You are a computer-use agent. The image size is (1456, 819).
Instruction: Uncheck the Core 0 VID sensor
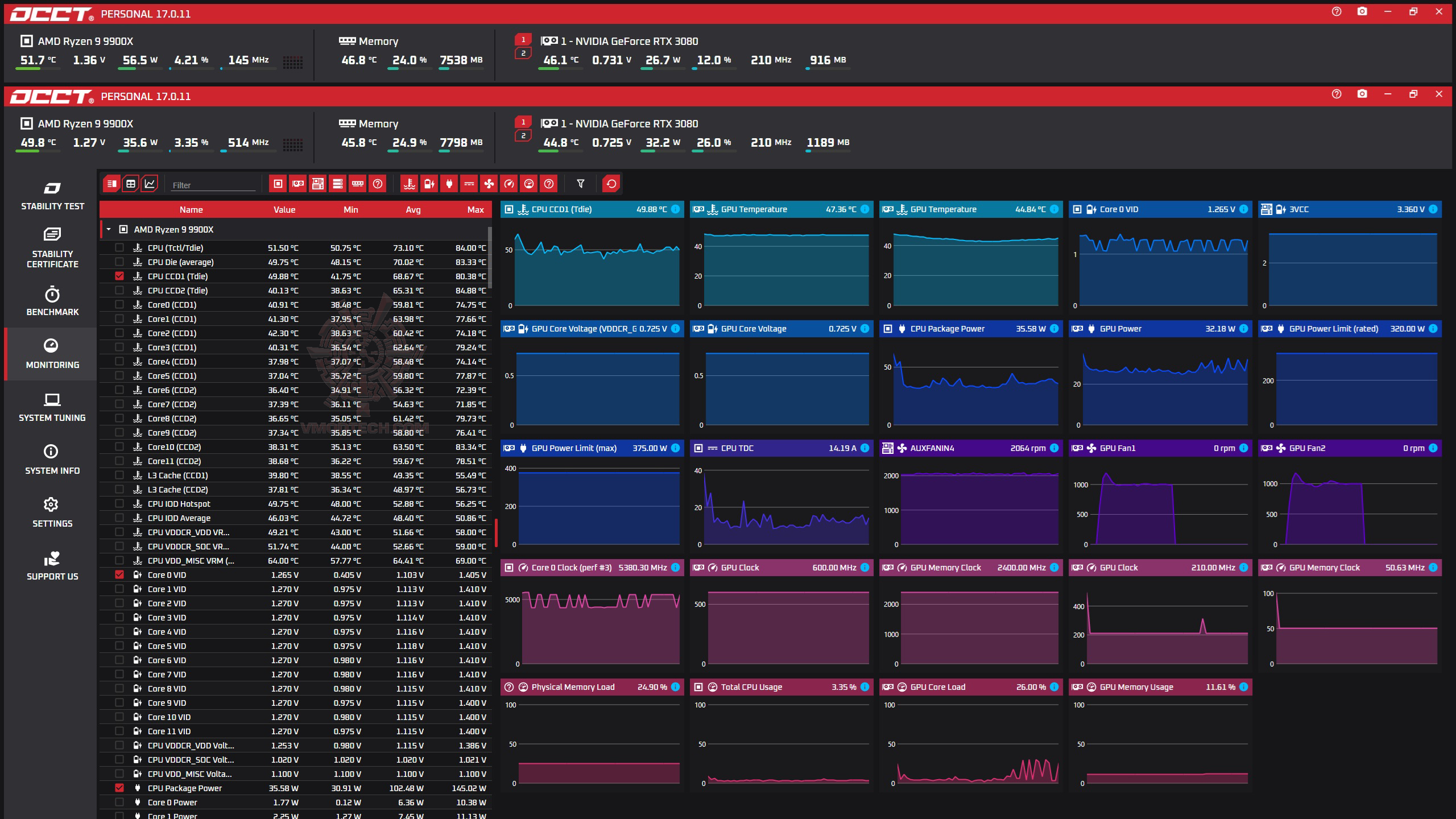click(x=119, y=575)
